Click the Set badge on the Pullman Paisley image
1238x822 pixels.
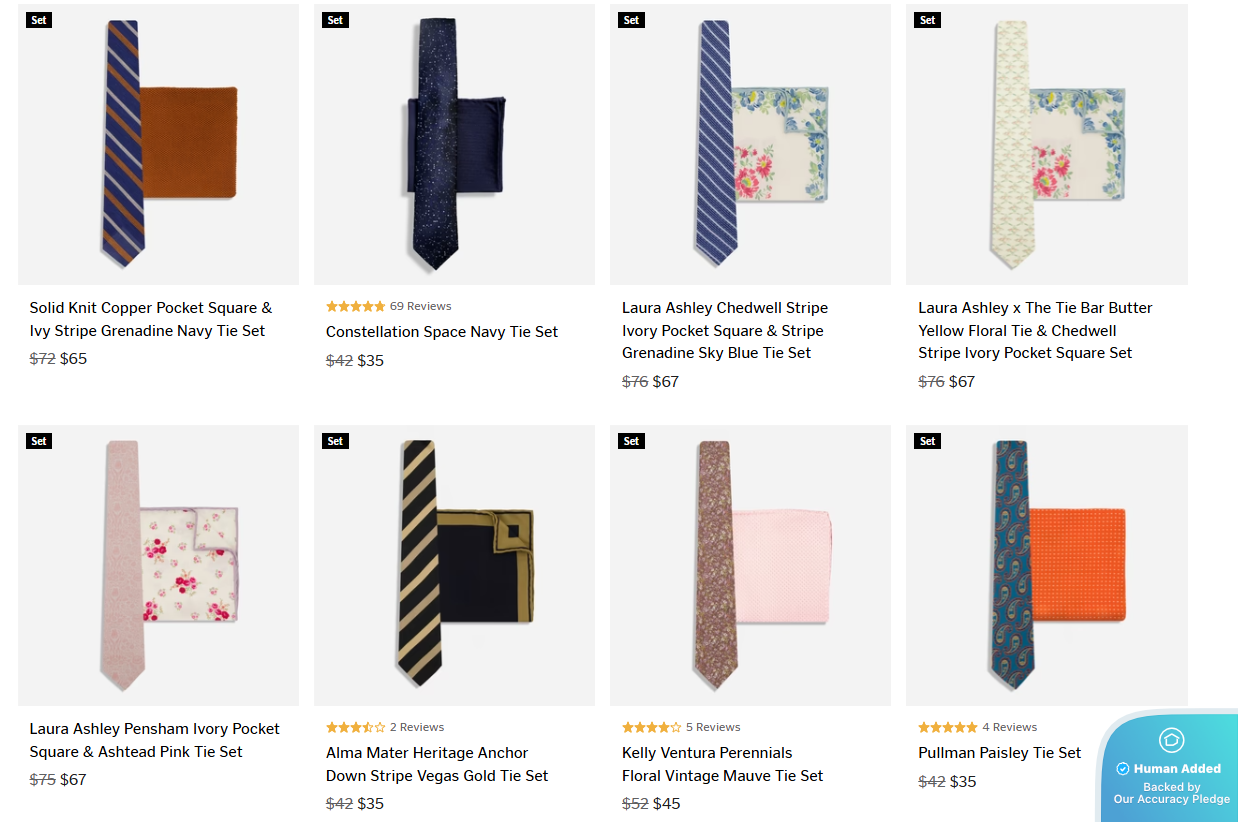[928, 441]
